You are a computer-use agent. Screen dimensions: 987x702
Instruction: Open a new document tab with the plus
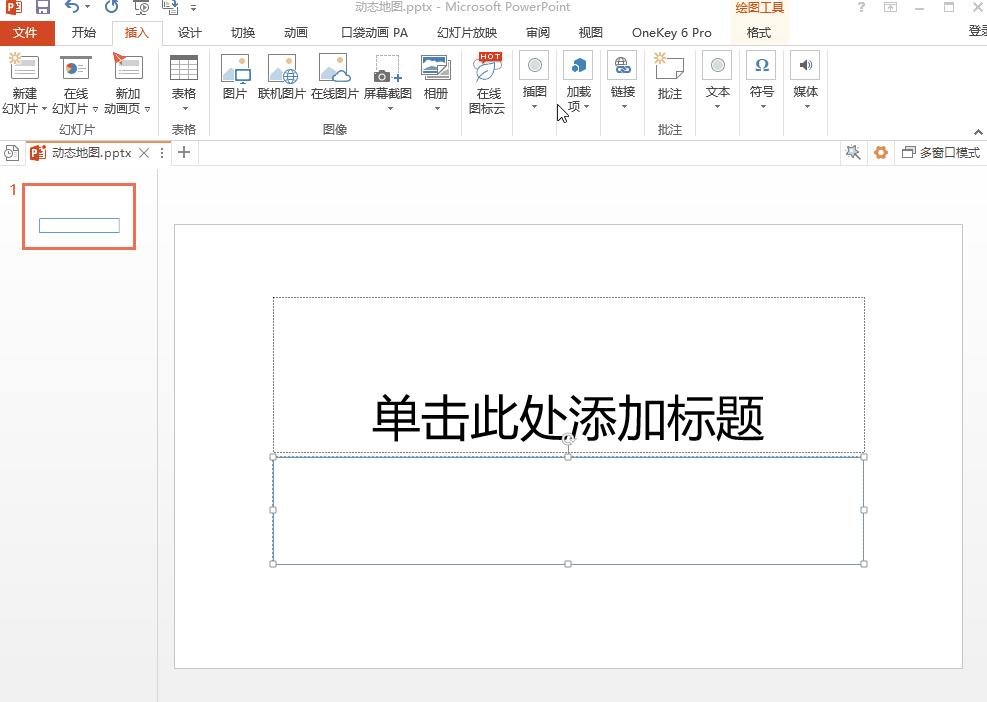click(184, 152)
